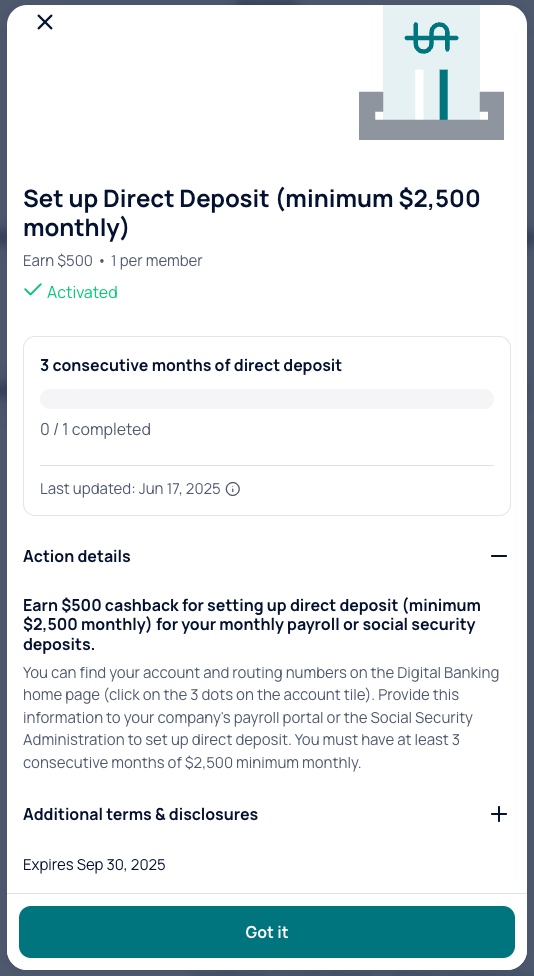Click the bold Earn $500 cashback paragraph

252,625
